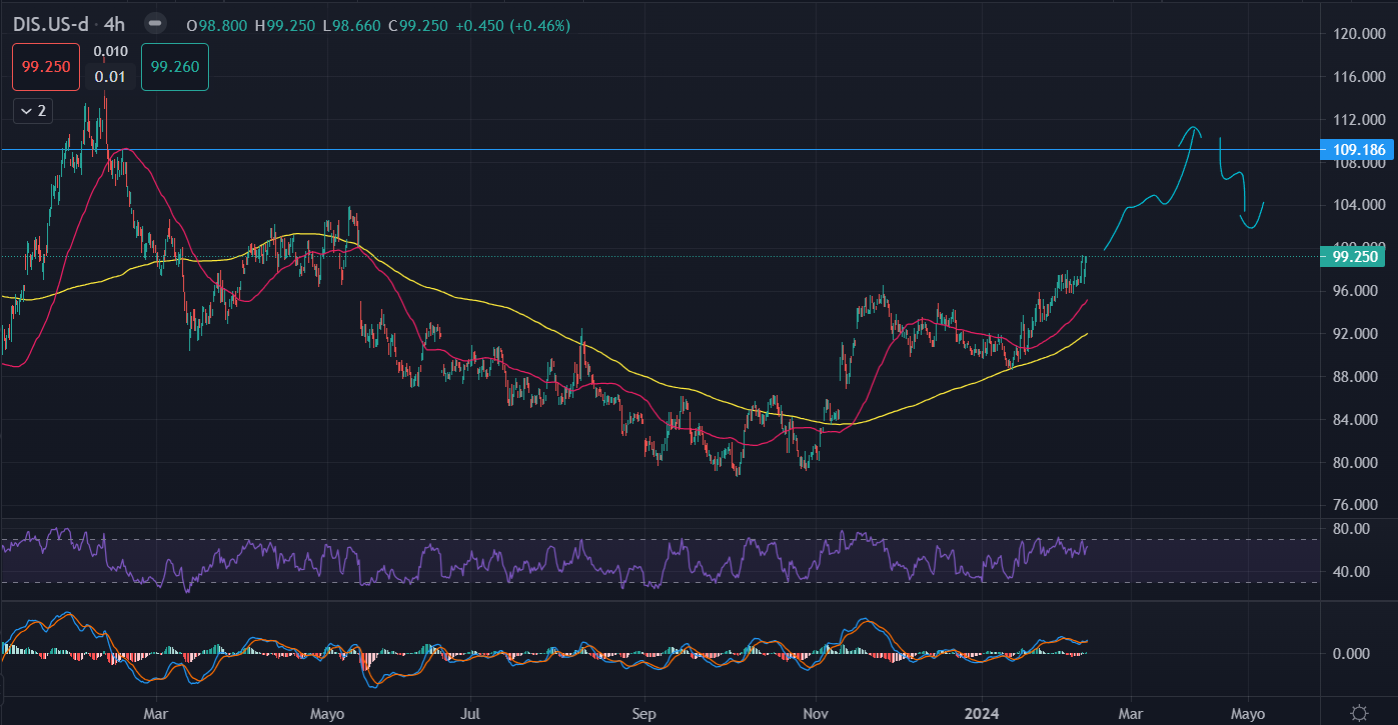The height and width of the screenshot is (725, 1398).
Task: Open chart settings gear icon
Action: pyautogui.click(x=1359, y=713)
